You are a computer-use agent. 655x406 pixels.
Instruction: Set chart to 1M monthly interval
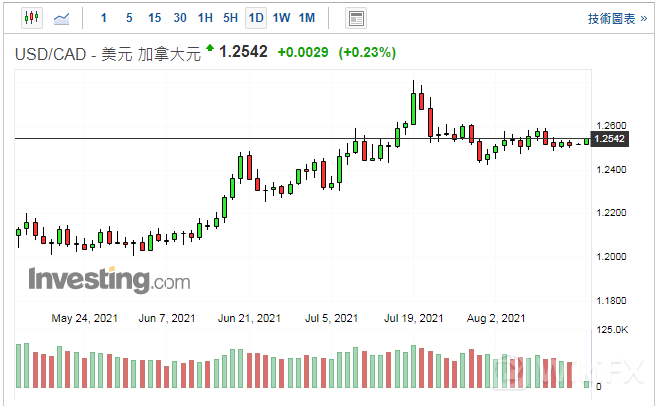point(306,18)
